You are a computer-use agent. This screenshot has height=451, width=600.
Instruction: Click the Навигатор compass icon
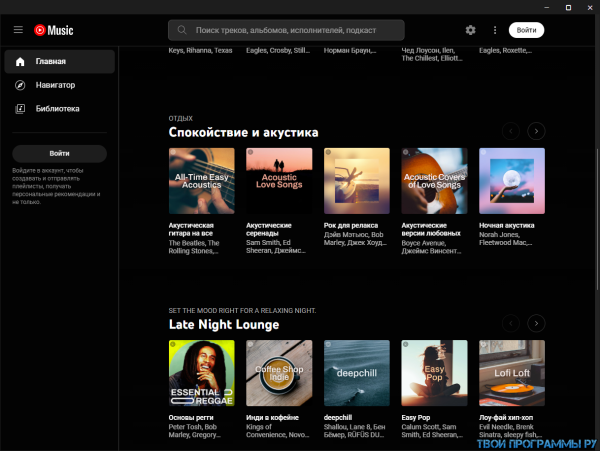[x=20, y=85]
